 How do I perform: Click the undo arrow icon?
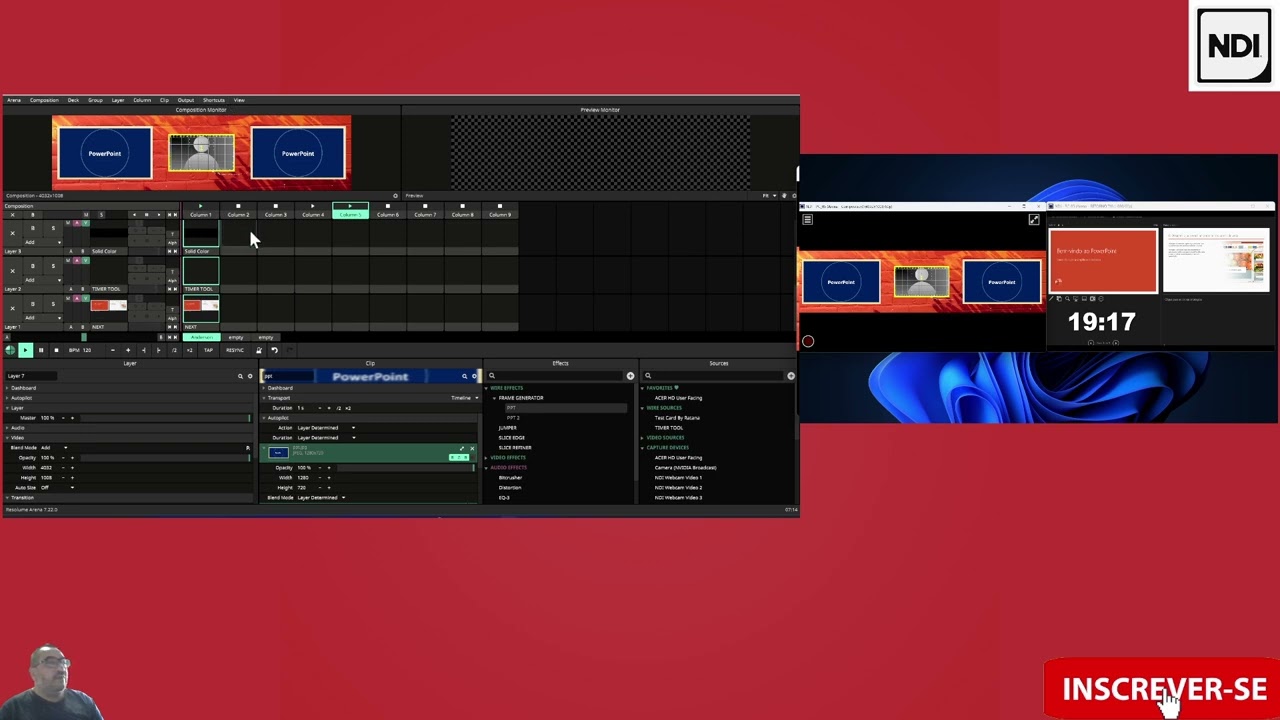pyautogui.click(x=274, y=350)
